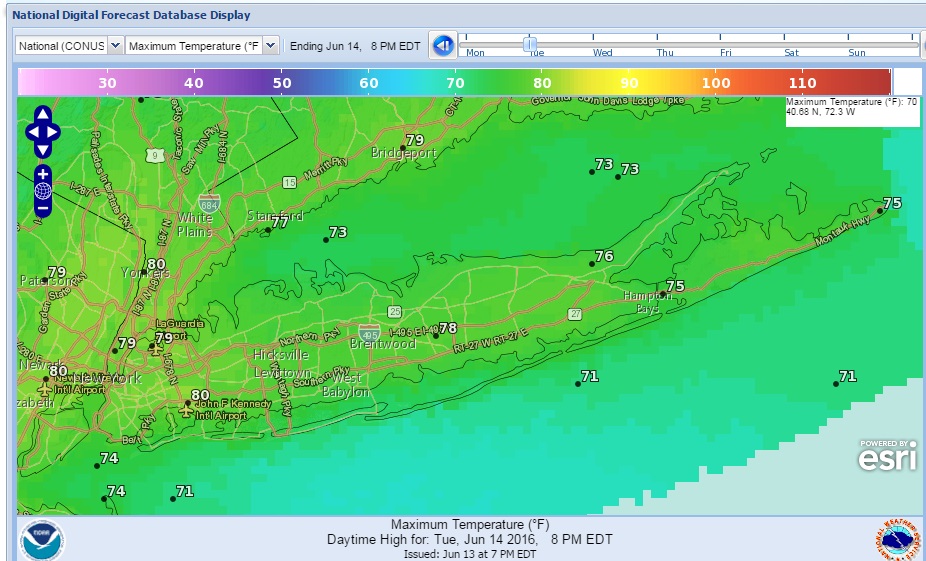The height and width of the screenshot is (561, 926).
Task: Click the Bridgeport 79 temperature point
Action: (x=403, y=147)
